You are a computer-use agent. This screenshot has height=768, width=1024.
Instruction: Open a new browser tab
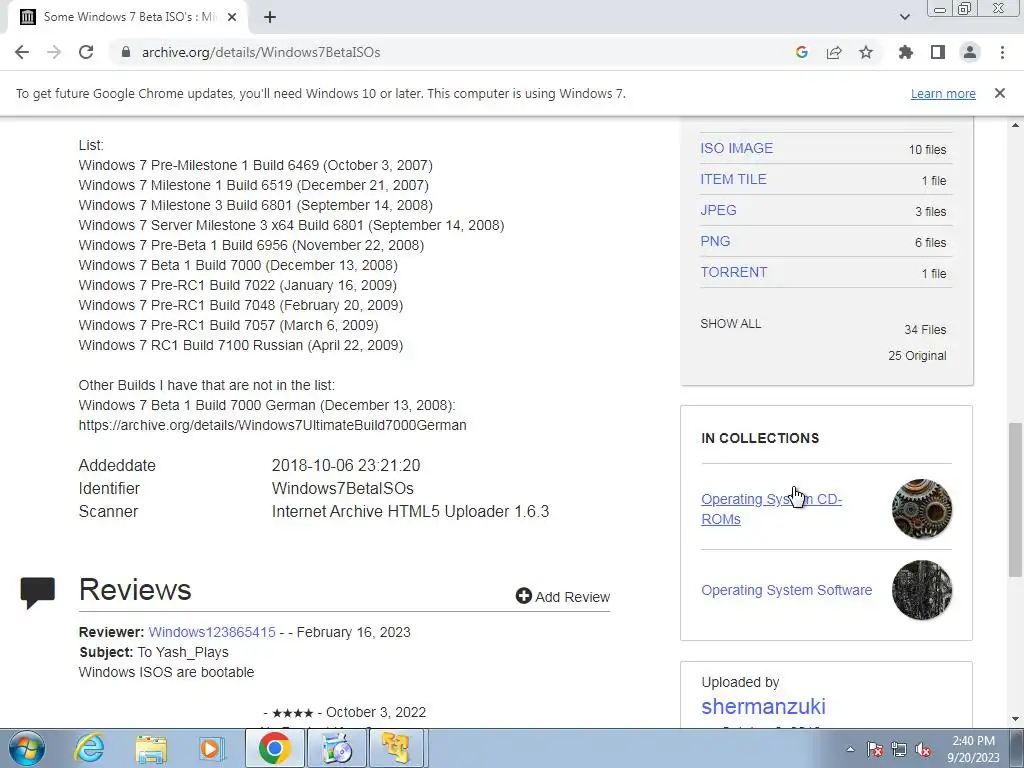coord(270,17)
